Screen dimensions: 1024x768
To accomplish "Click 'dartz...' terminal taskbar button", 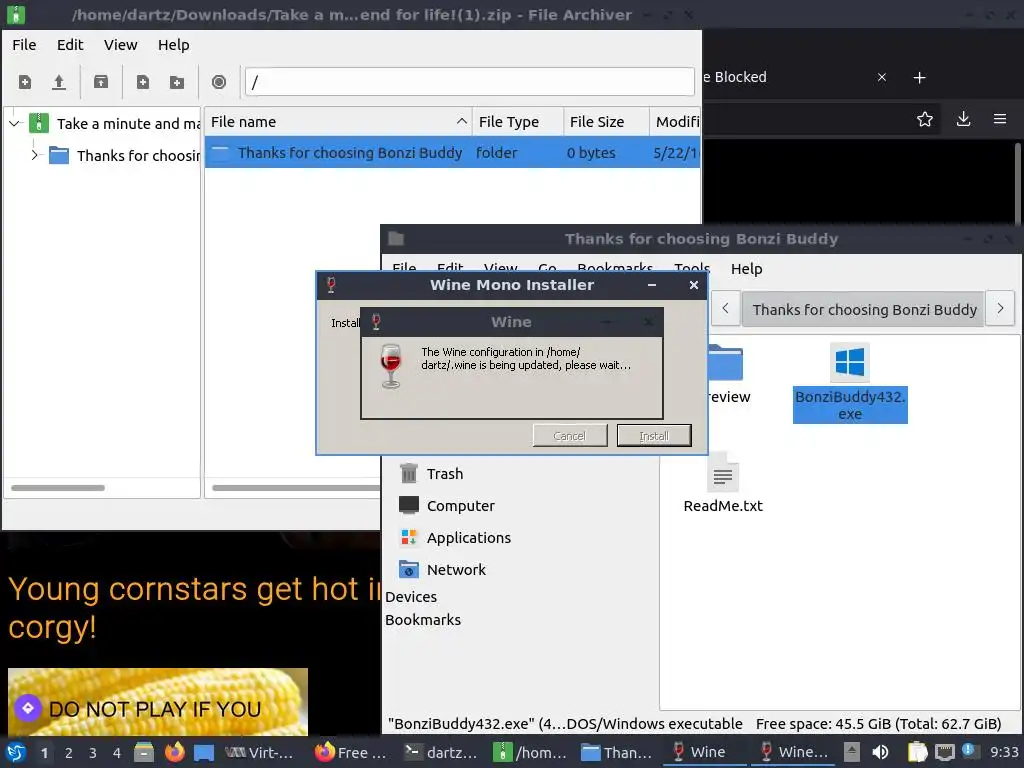I will point(440,752).
